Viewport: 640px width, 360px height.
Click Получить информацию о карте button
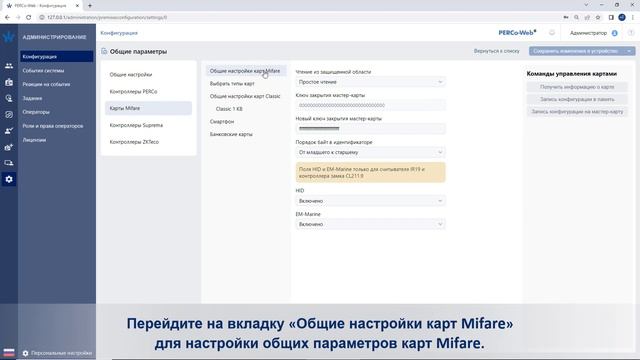(x=577, y=87)
